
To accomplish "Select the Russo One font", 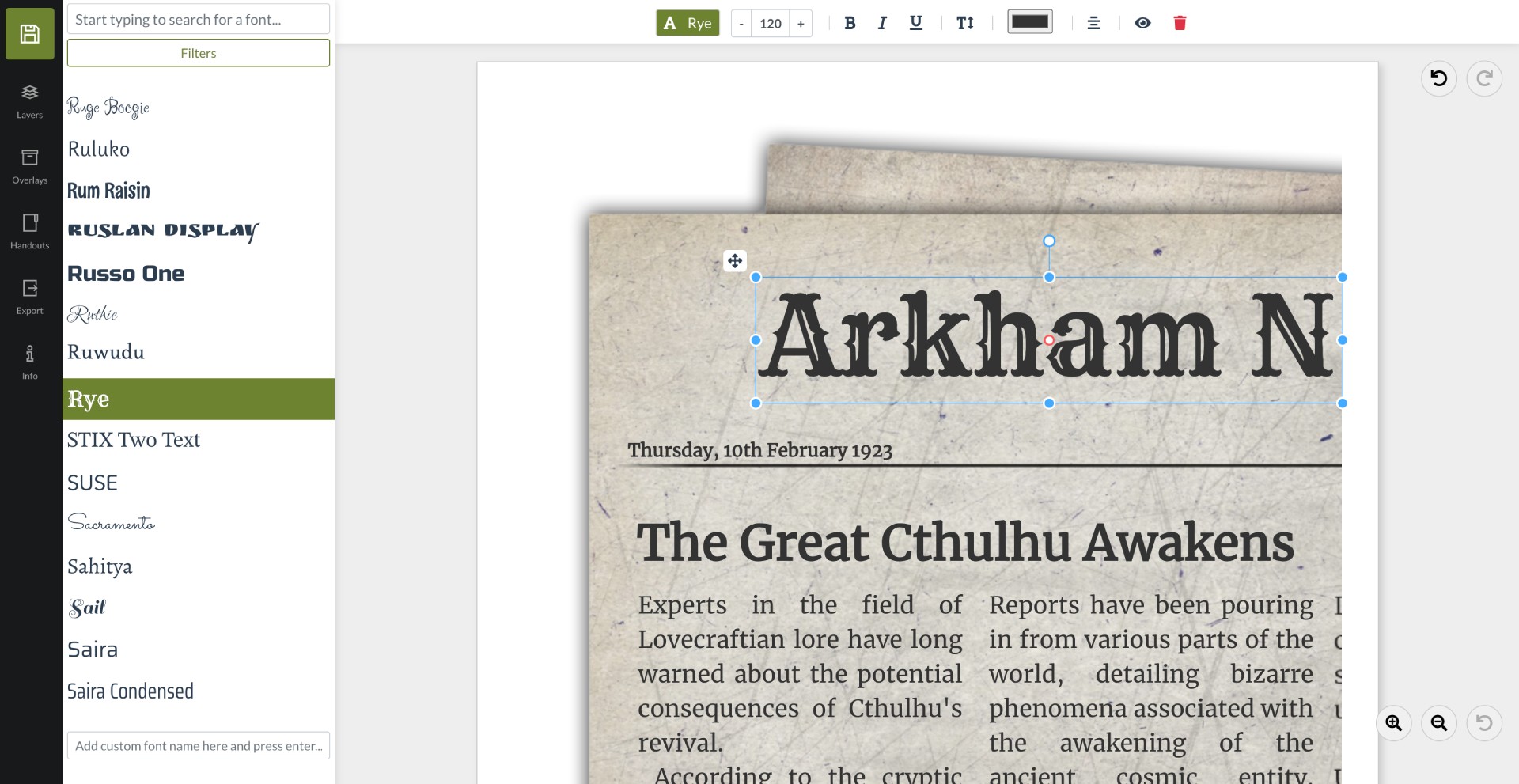I will [x=126, y=274].
